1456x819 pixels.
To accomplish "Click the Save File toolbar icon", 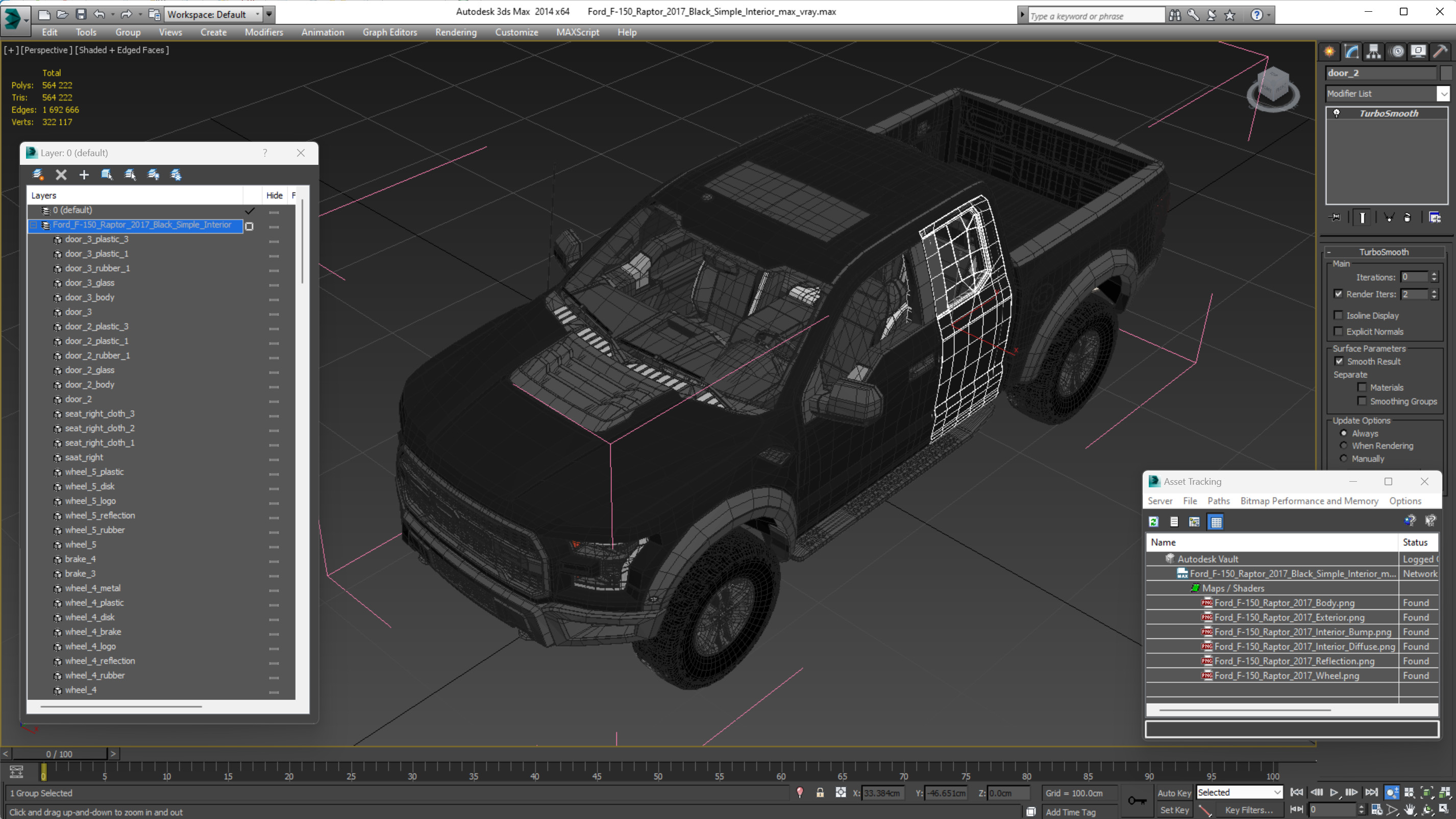I will 81,14.
